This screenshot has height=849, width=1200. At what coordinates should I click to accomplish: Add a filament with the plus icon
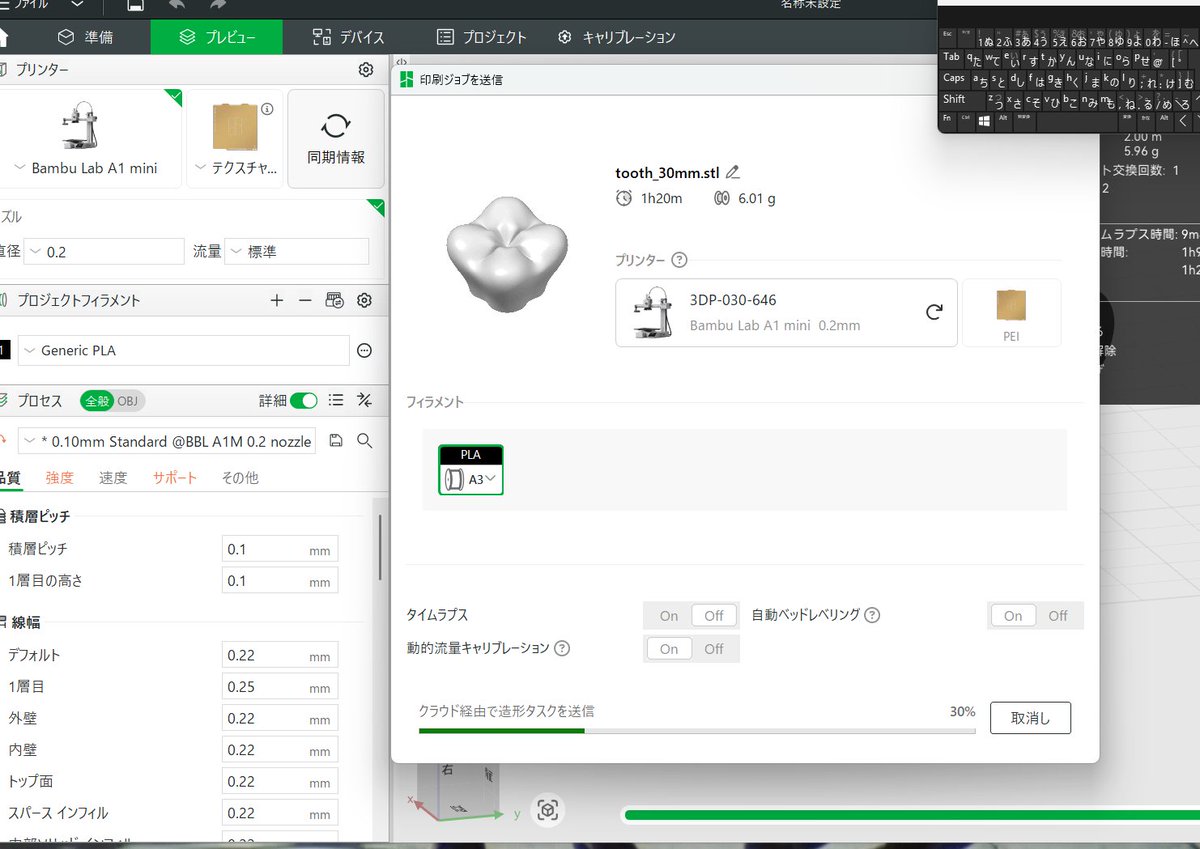pos(277,300)
